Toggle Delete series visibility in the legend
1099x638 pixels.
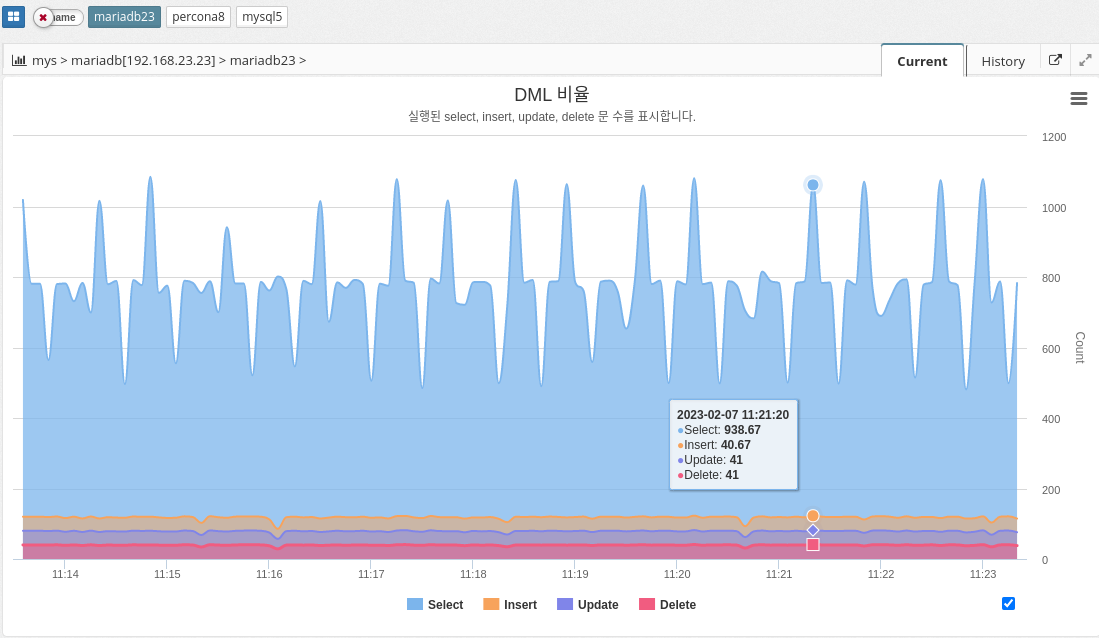pyautogui.click(x=667, y=605)
